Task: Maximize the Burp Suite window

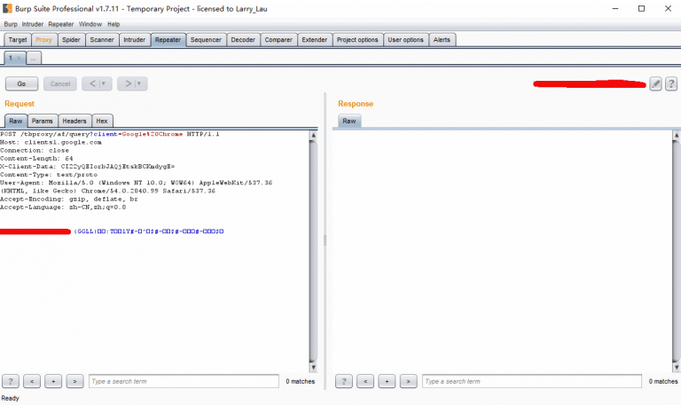Action: 641,8
